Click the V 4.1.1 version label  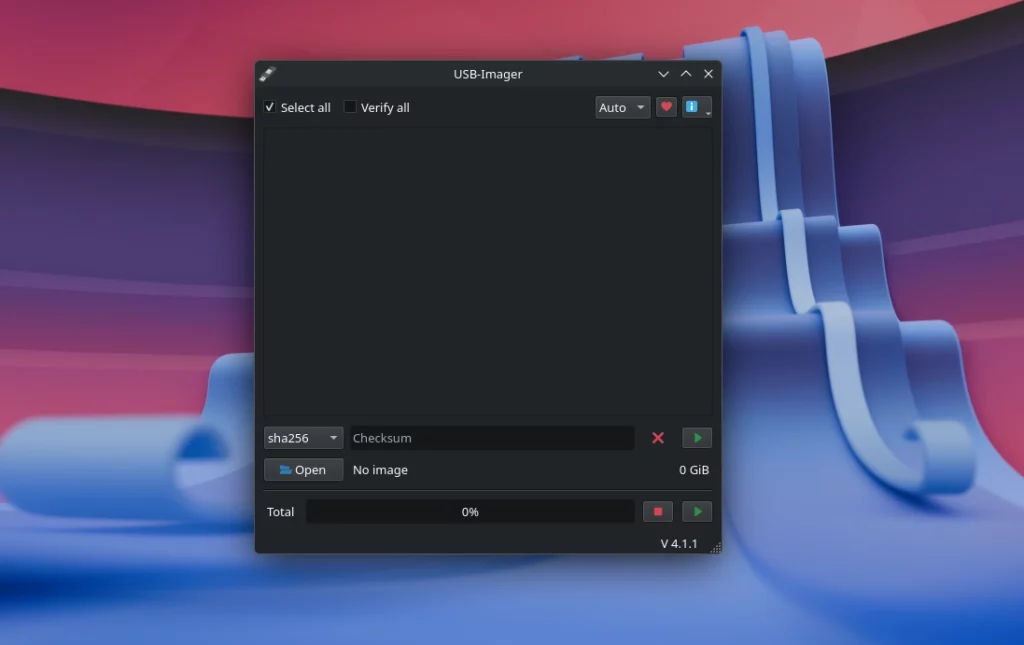point(679,543)
